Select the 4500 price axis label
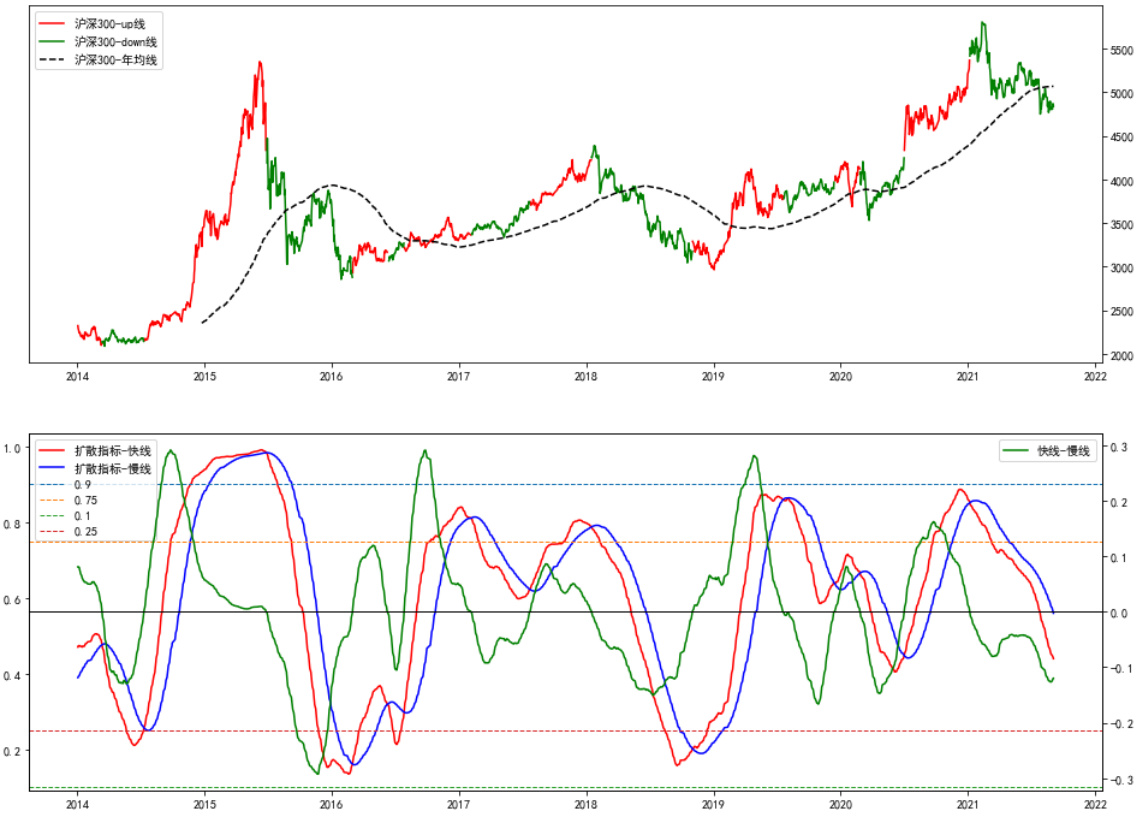The image size is (1140, 816). (x=1121, y=137)
